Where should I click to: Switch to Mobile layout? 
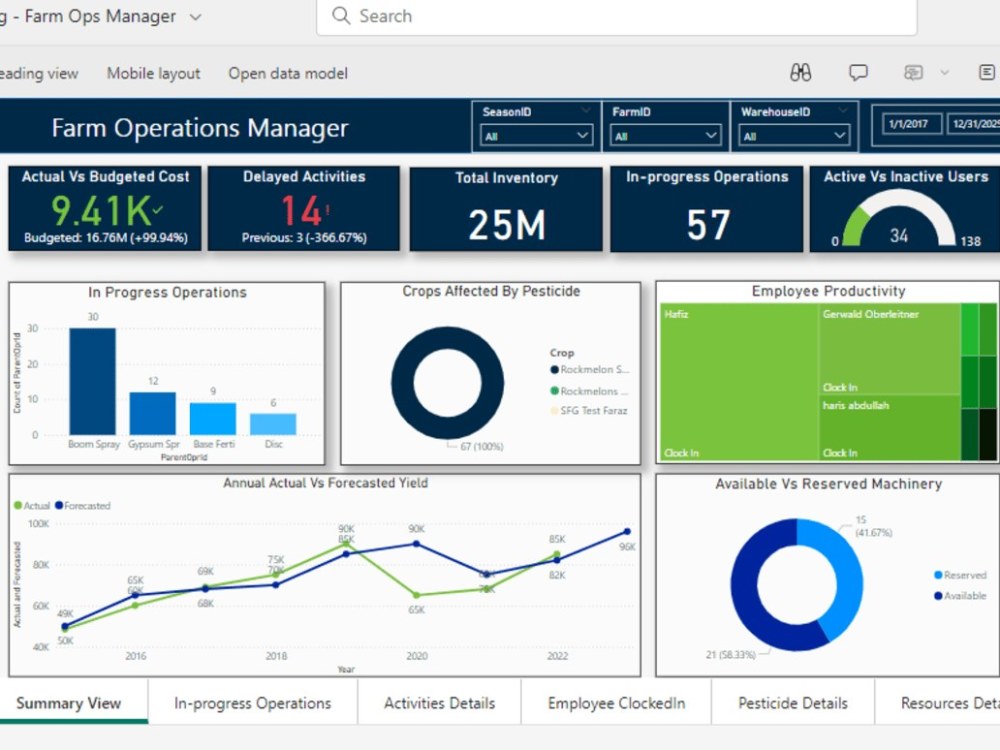[x=153, y=73]
